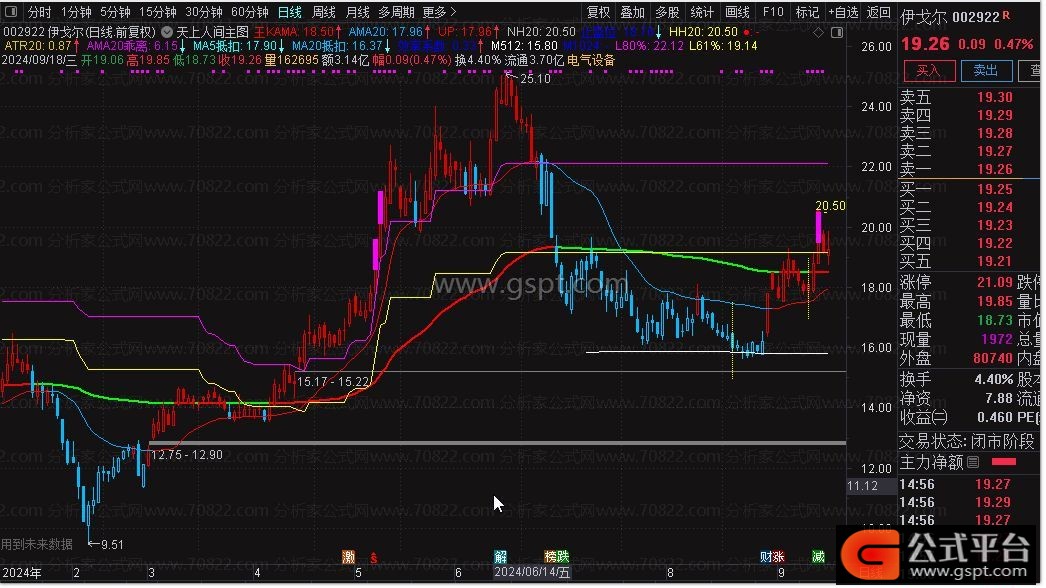Switch to the 5分钟 period
Screen dimensions: 1046x588
tap(115, 12)
